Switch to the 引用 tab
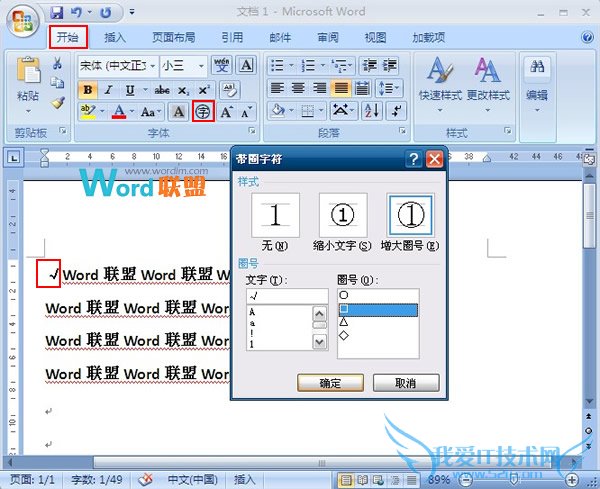600x489 pixels. [232, 37]
